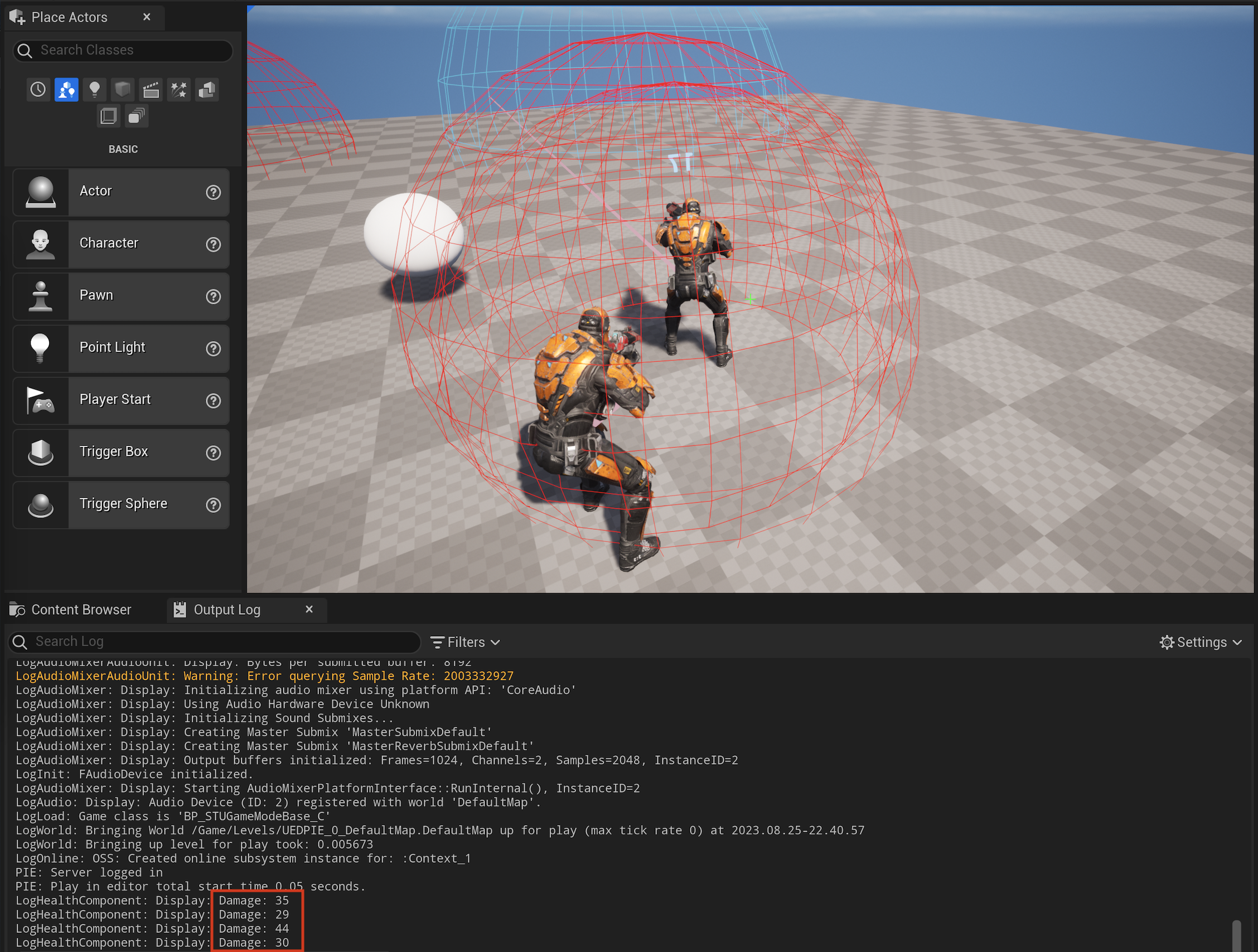Click the 'Damage: 44' log line
Image resolution: width=1258 pixels, height=952 pixels.
tap(152, 929)
